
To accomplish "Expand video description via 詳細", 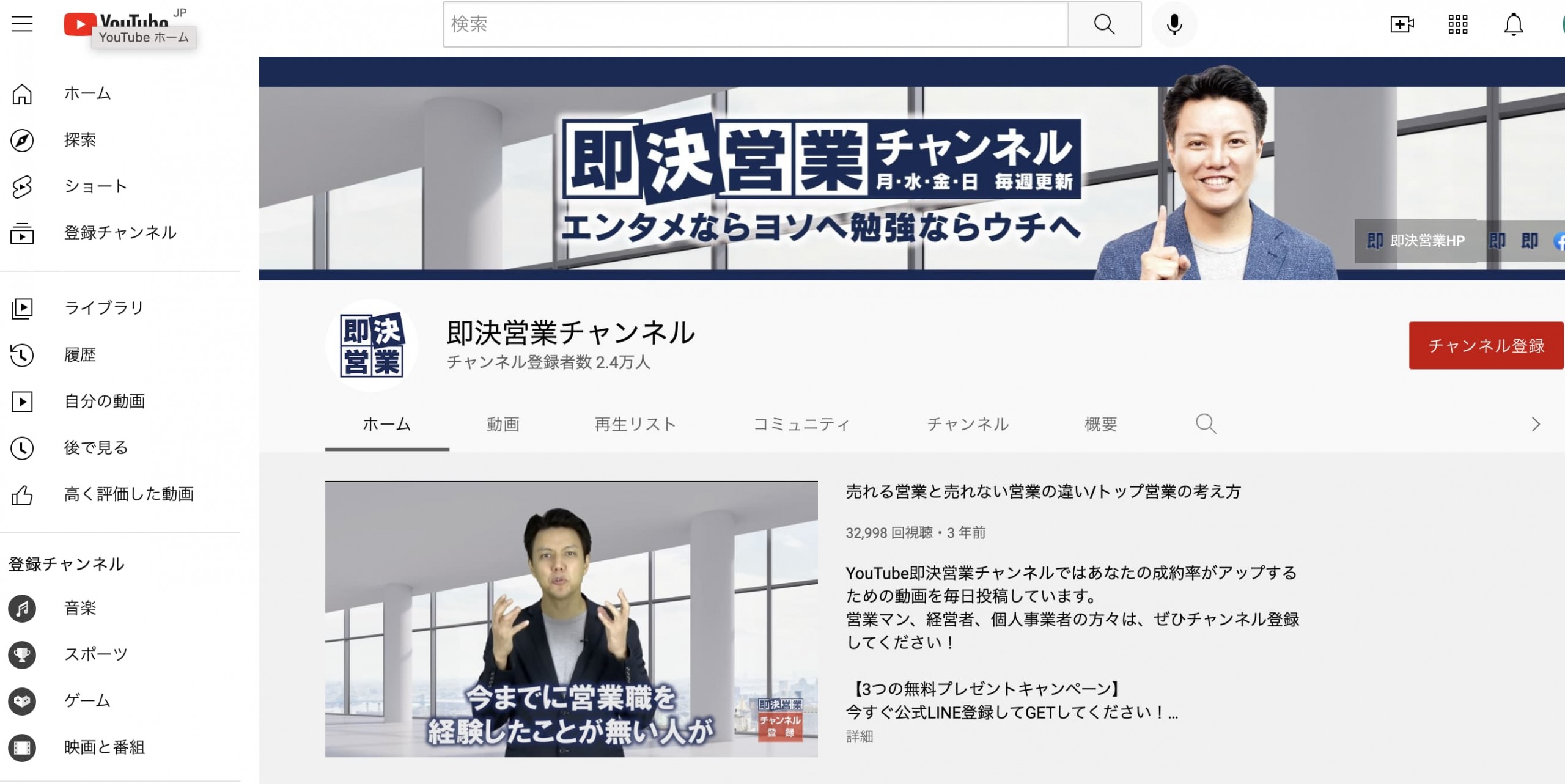I will 859,737.
